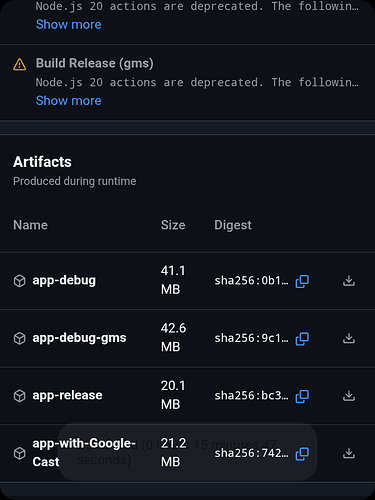
Task: Click the Build Release (gms) warning icon
Action: [20, 64]
